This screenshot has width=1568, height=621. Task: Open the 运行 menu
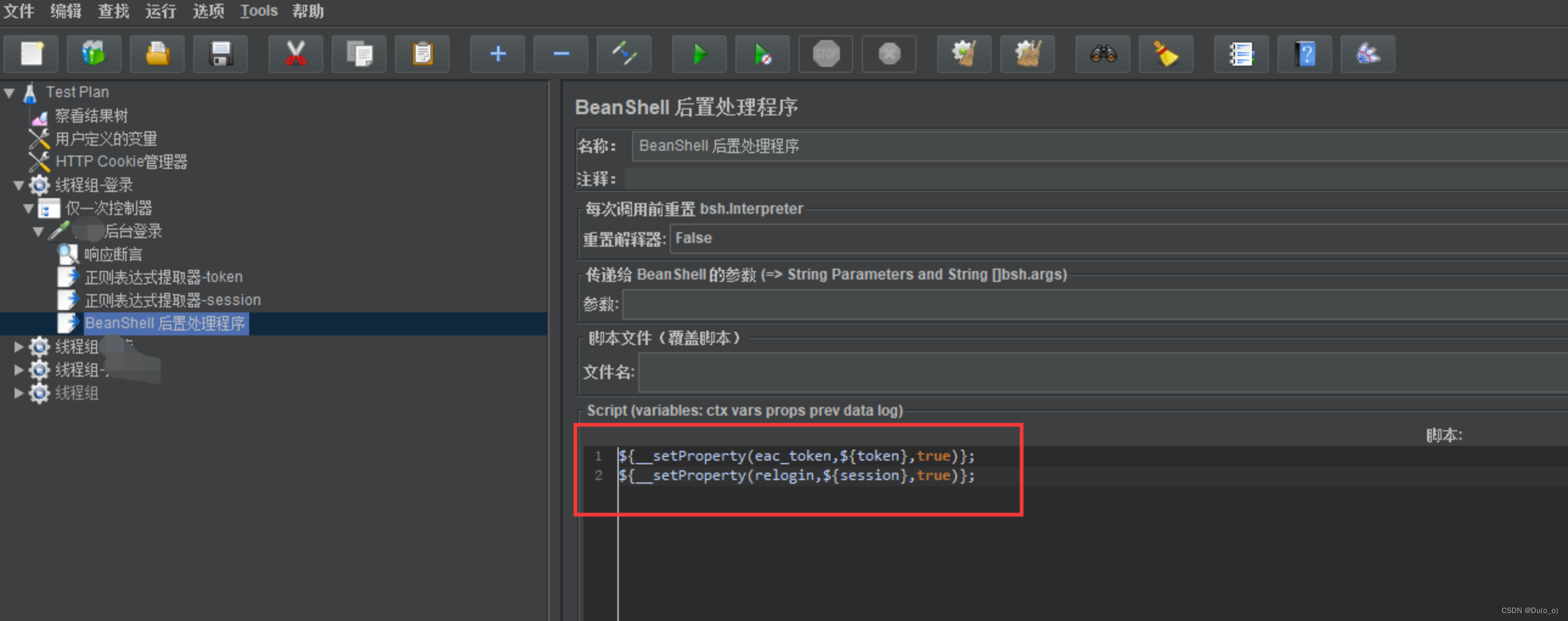click(160, 11)
